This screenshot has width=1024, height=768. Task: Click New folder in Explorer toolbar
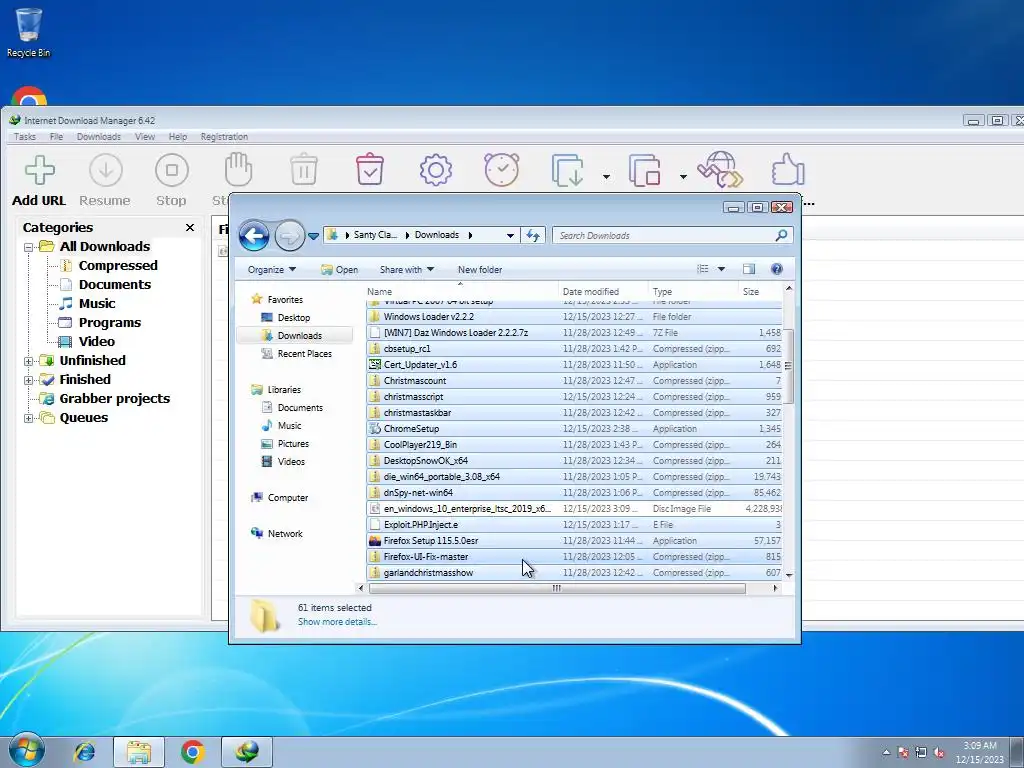pos(480,269)
